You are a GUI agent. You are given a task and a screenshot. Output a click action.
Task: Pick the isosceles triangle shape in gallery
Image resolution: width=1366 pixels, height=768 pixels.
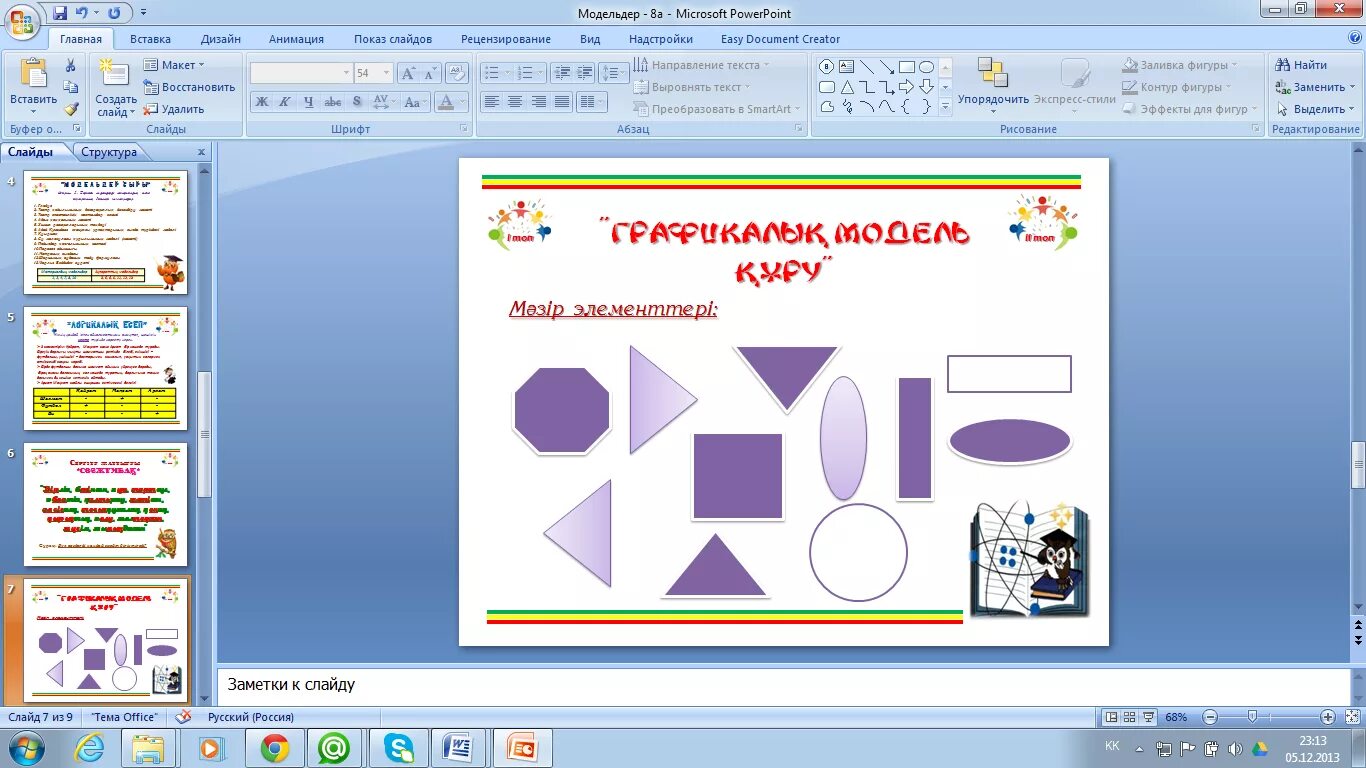tap(847, 87)
